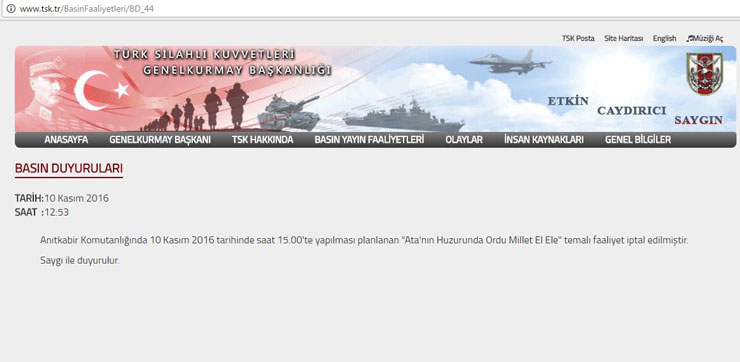This screenshot has width=740, height=362.
Task: Open TSK HAKKINDA menu
Action: [x=262, y=140]
